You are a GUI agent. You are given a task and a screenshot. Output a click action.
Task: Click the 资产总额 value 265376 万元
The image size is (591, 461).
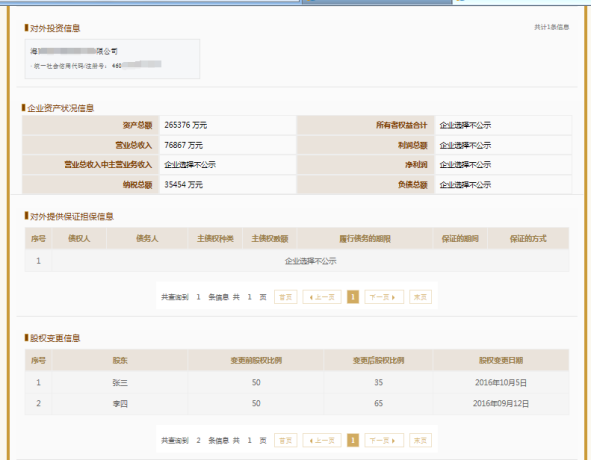pyautogui.click(x=185, y=125)
